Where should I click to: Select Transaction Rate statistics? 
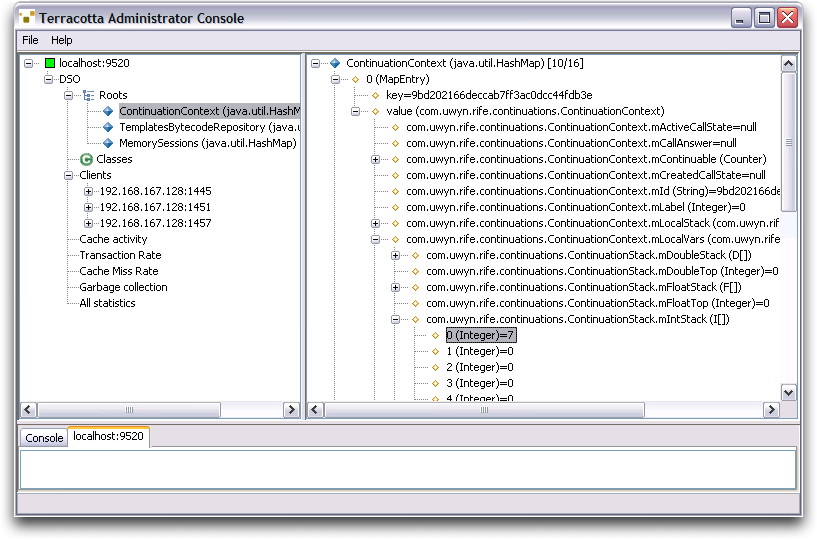click(120, 255)
